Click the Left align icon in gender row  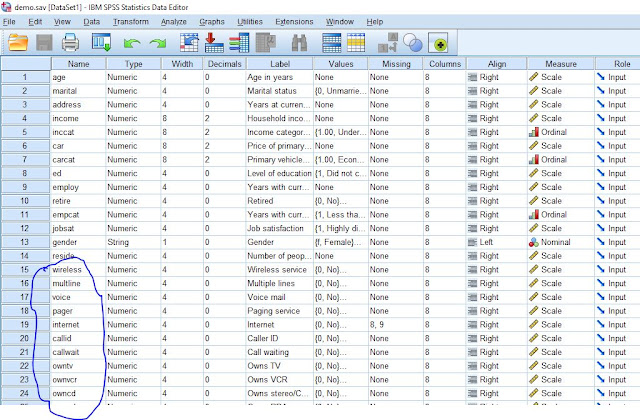click(472, 242)
